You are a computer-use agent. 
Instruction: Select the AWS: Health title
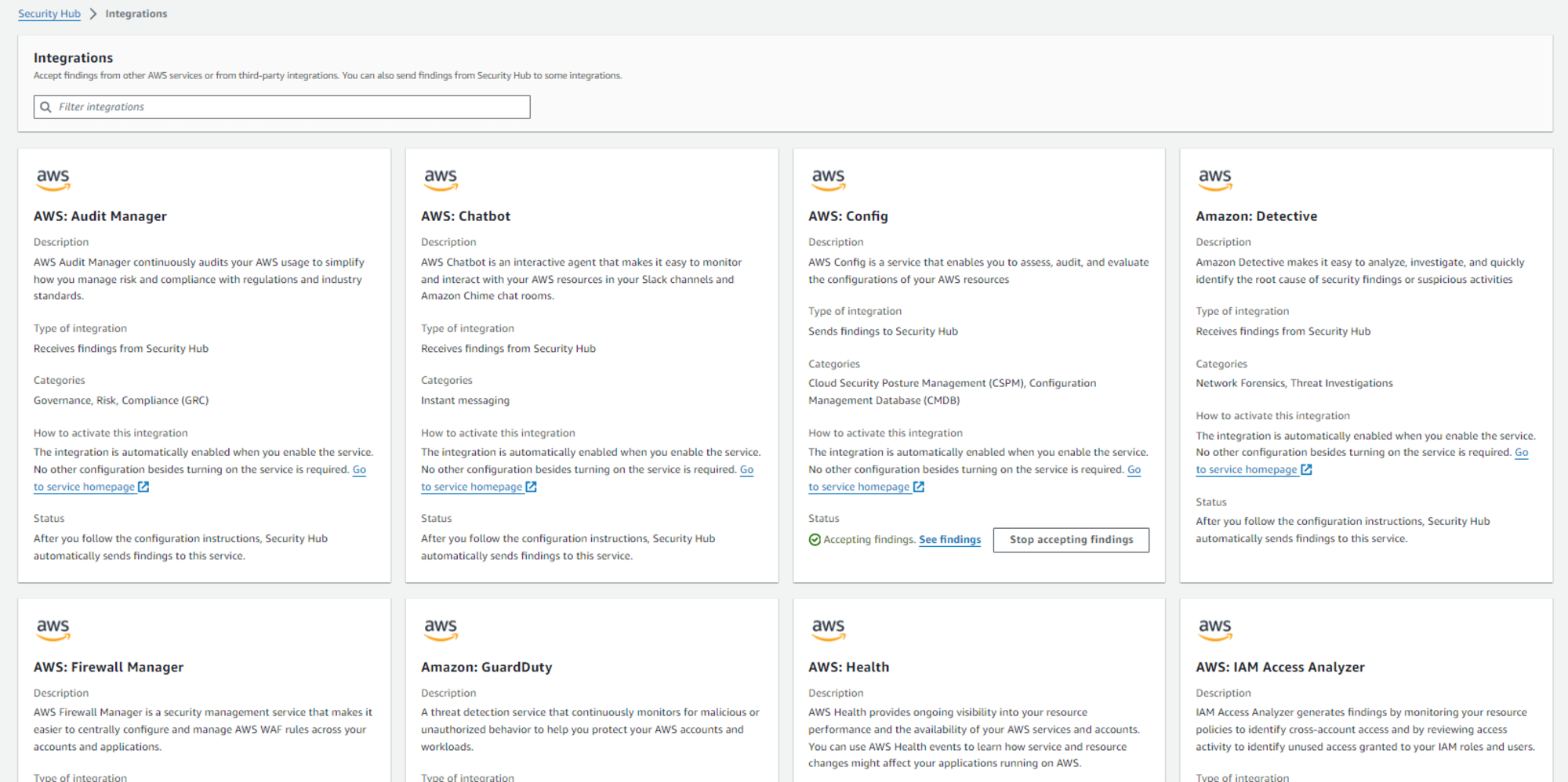[849, 668]
